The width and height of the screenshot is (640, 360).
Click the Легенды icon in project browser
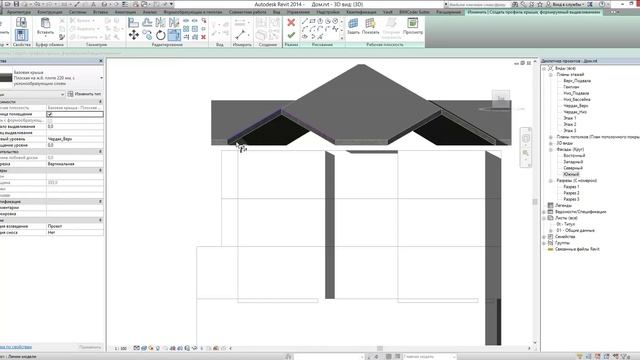[550, 205]
